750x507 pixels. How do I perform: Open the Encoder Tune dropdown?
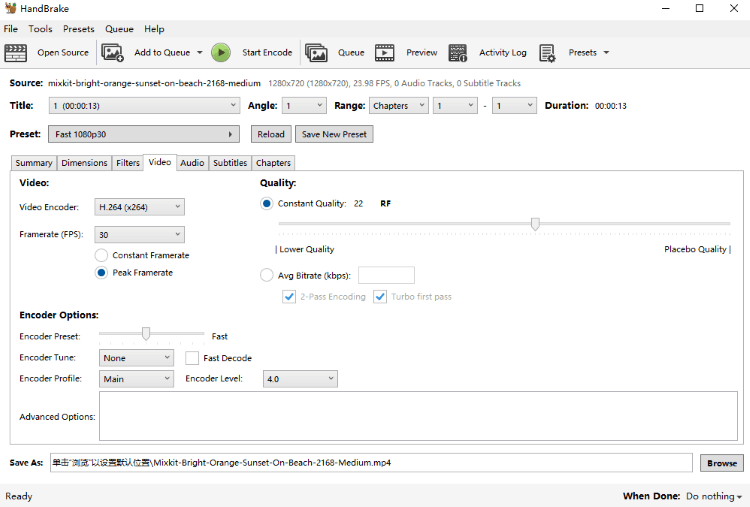pyautogui.click(x=136, y=358)
